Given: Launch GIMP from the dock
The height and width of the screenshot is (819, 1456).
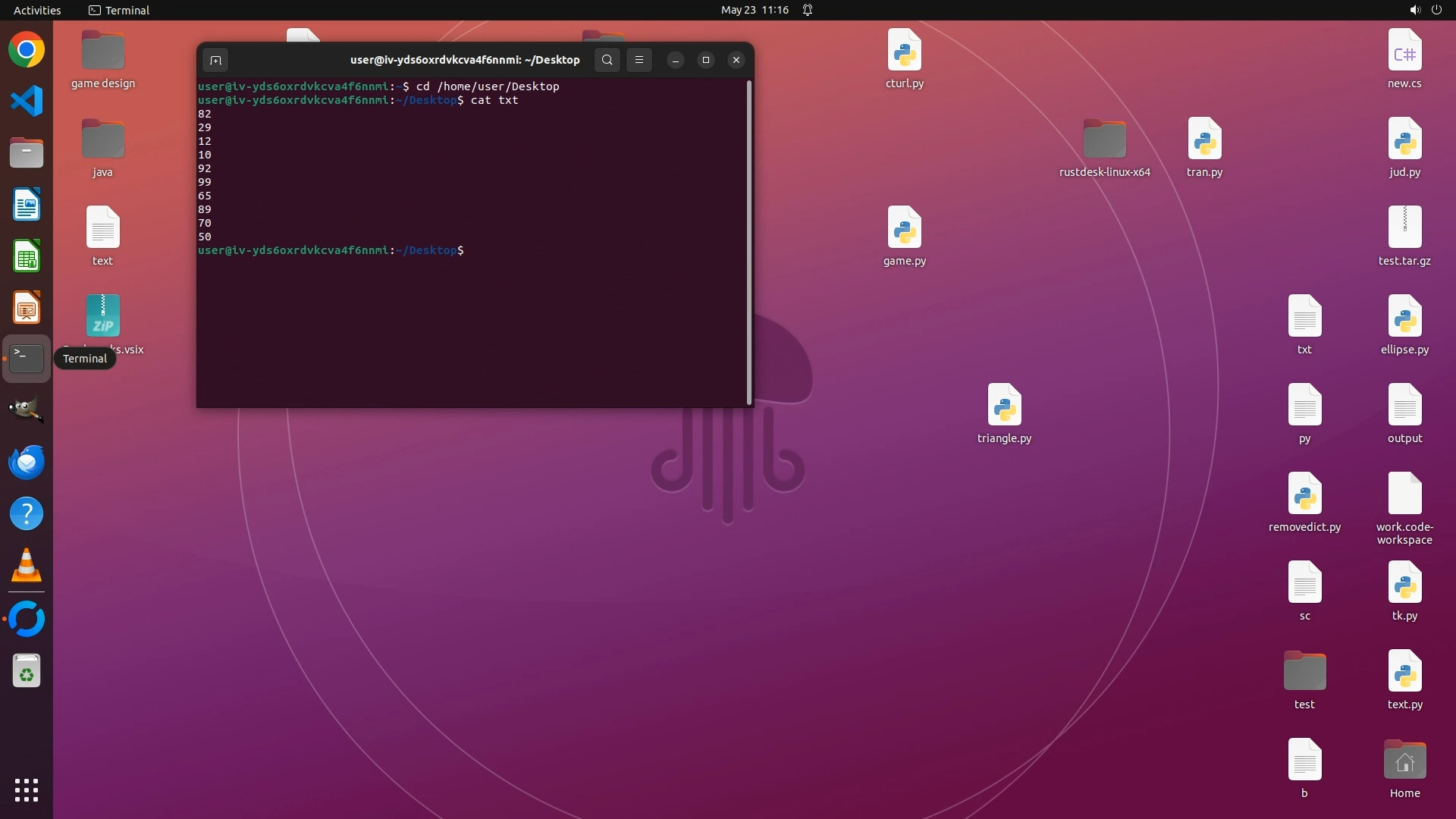Looking at the screenshot, I should [27, 410].
